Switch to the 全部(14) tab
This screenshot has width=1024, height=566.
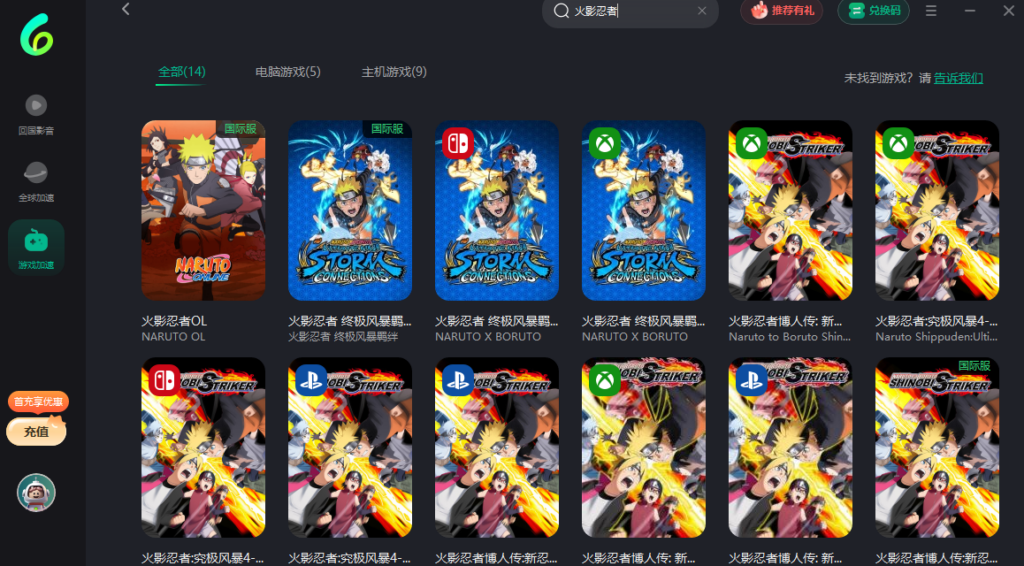(181, 72)
